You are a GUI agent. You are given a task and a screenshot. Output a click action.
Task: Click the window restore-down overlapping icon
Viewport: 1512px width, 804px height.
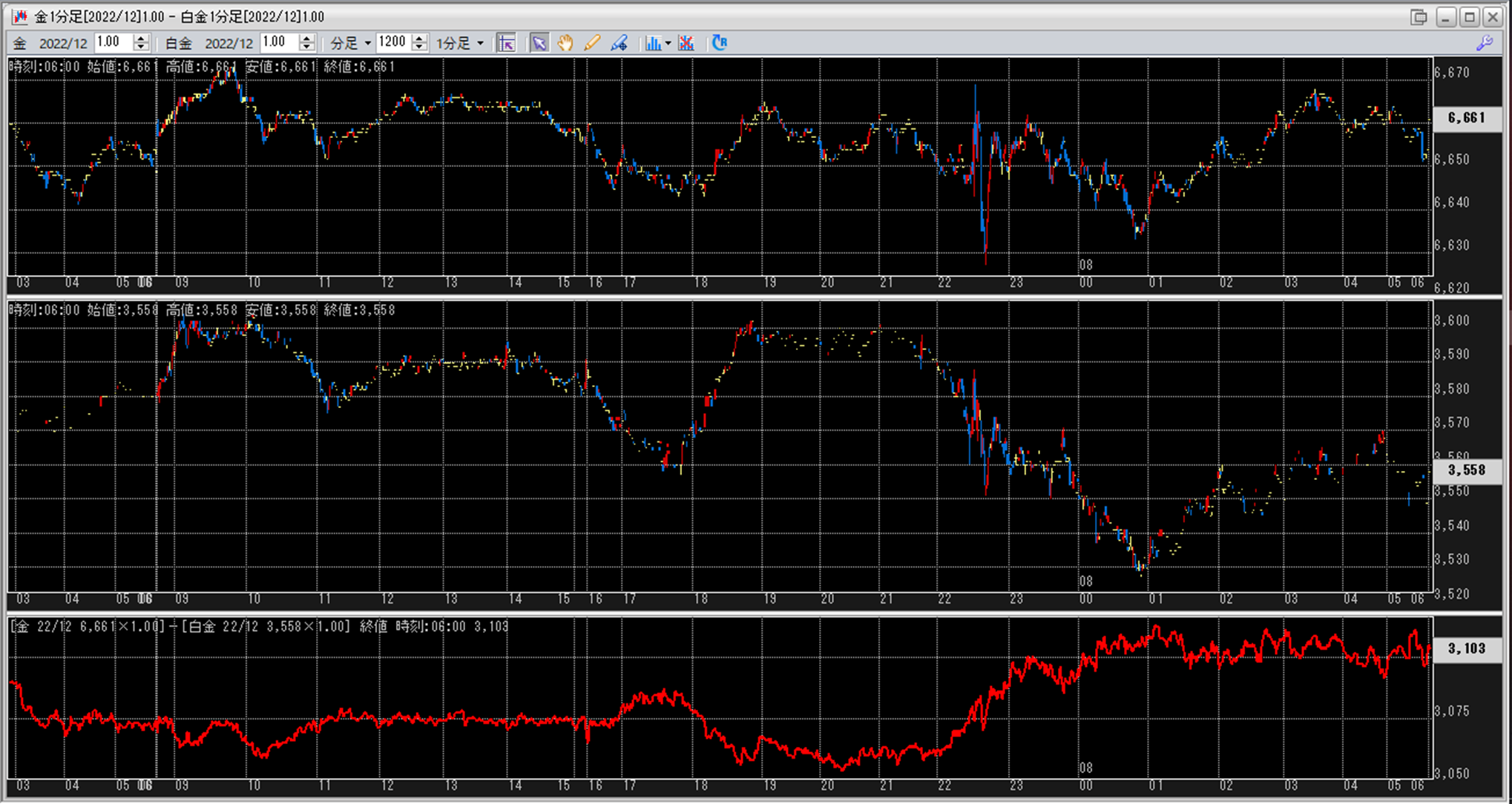click(1419, 16)
